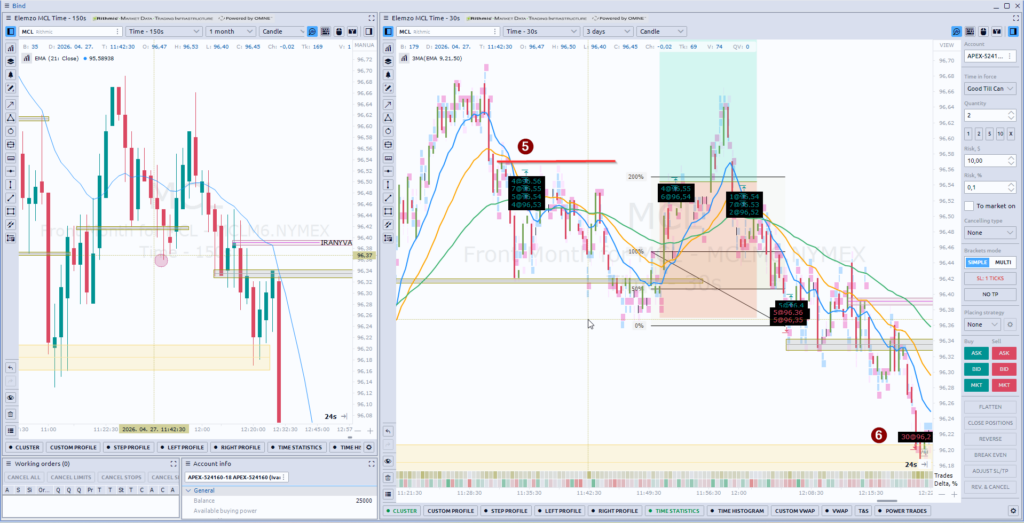This screenshot has height=523, width=1024.
Task: Click the green Buy MKT button
Action: coord(975,385)
